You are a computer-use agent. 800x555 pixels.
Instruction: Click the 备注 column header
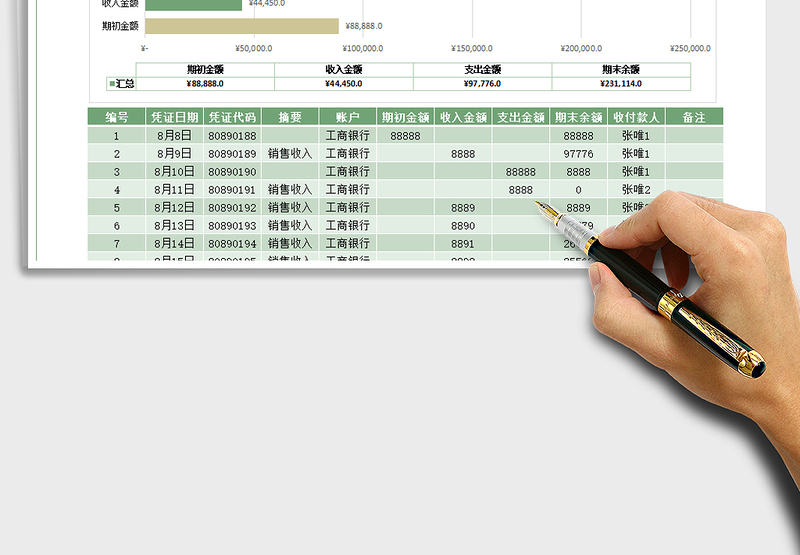pyautogui.click(x=693, y=117)
